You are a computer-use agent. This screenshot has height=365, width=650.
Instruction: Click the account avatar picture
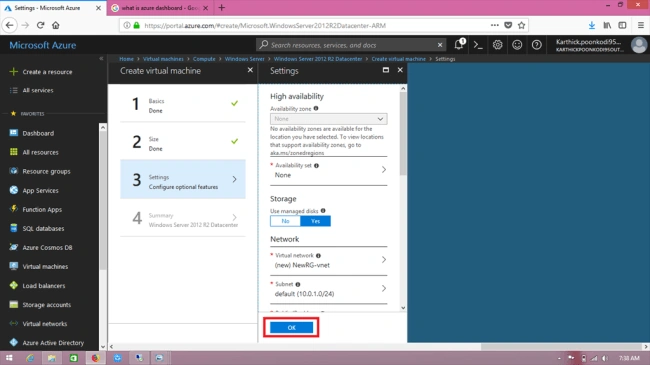639,45
